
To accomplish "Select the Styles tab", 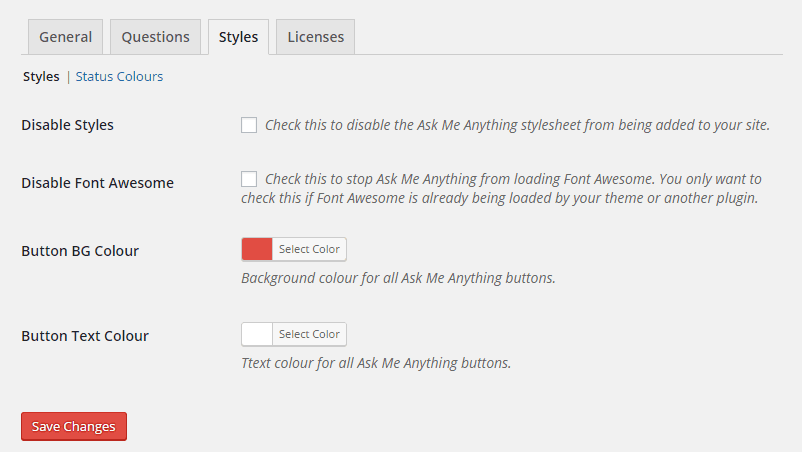I will [x=238, y=37].
